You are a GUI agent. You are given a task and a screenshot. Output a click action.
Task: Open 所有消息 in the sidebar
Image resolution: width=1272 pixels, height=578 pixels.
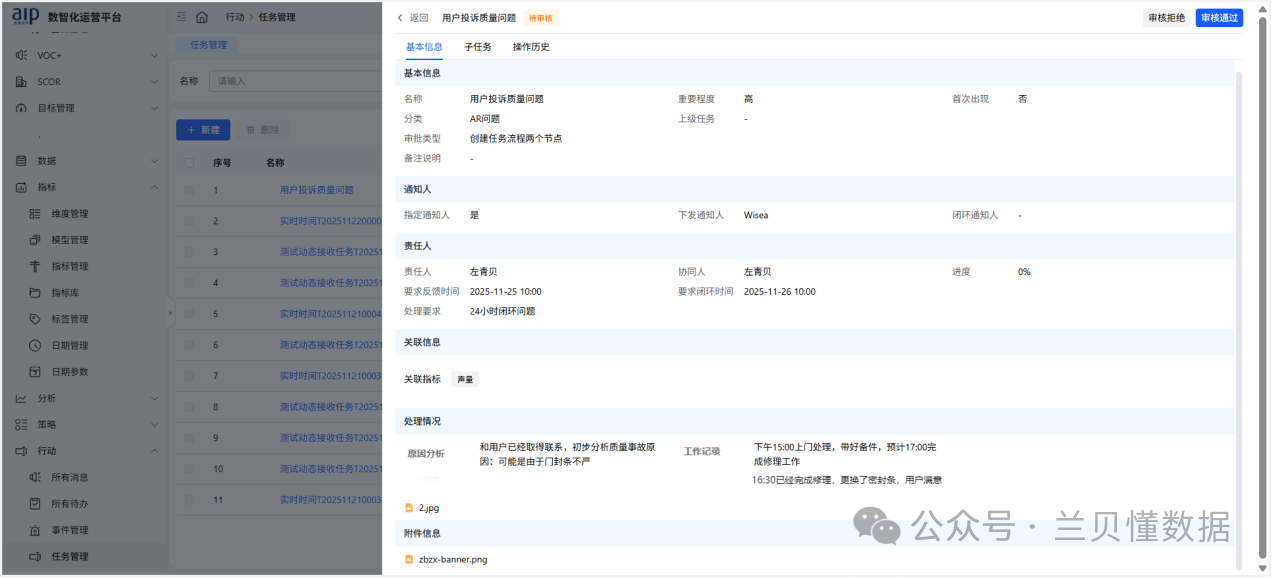click(70, 477)
